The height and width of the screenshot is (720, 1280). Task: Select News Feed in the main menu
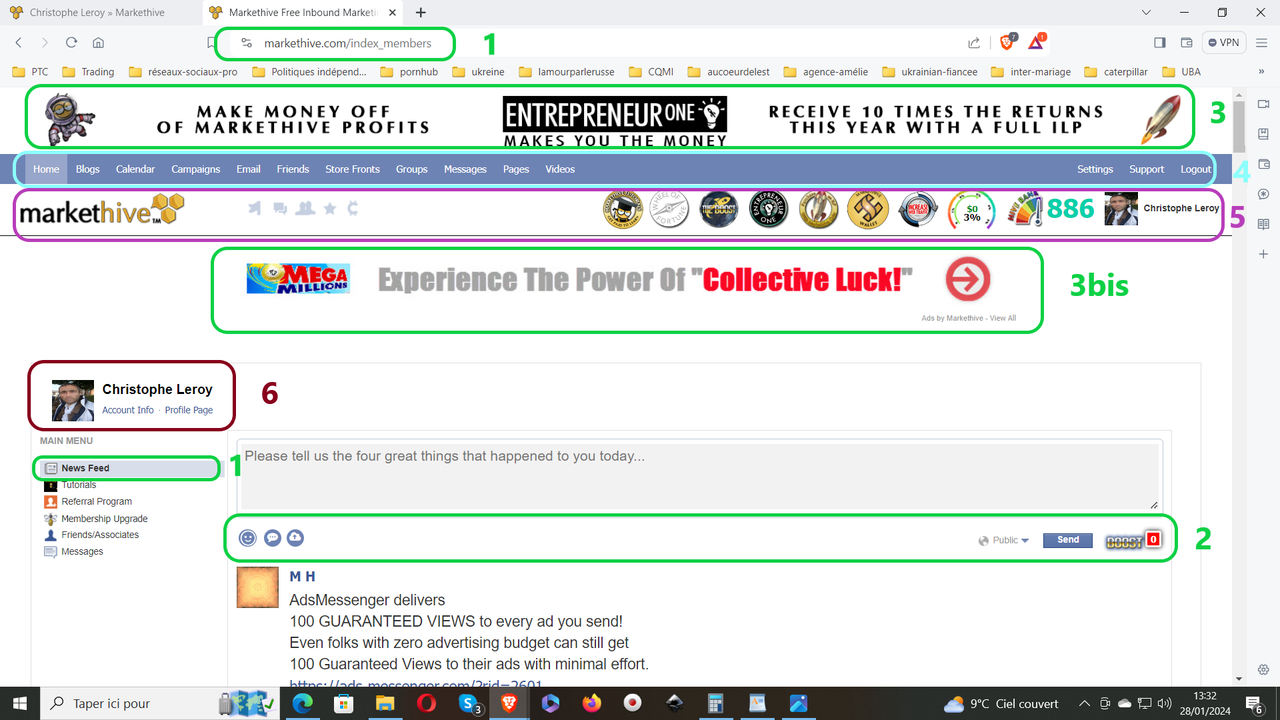coord(85,468)
